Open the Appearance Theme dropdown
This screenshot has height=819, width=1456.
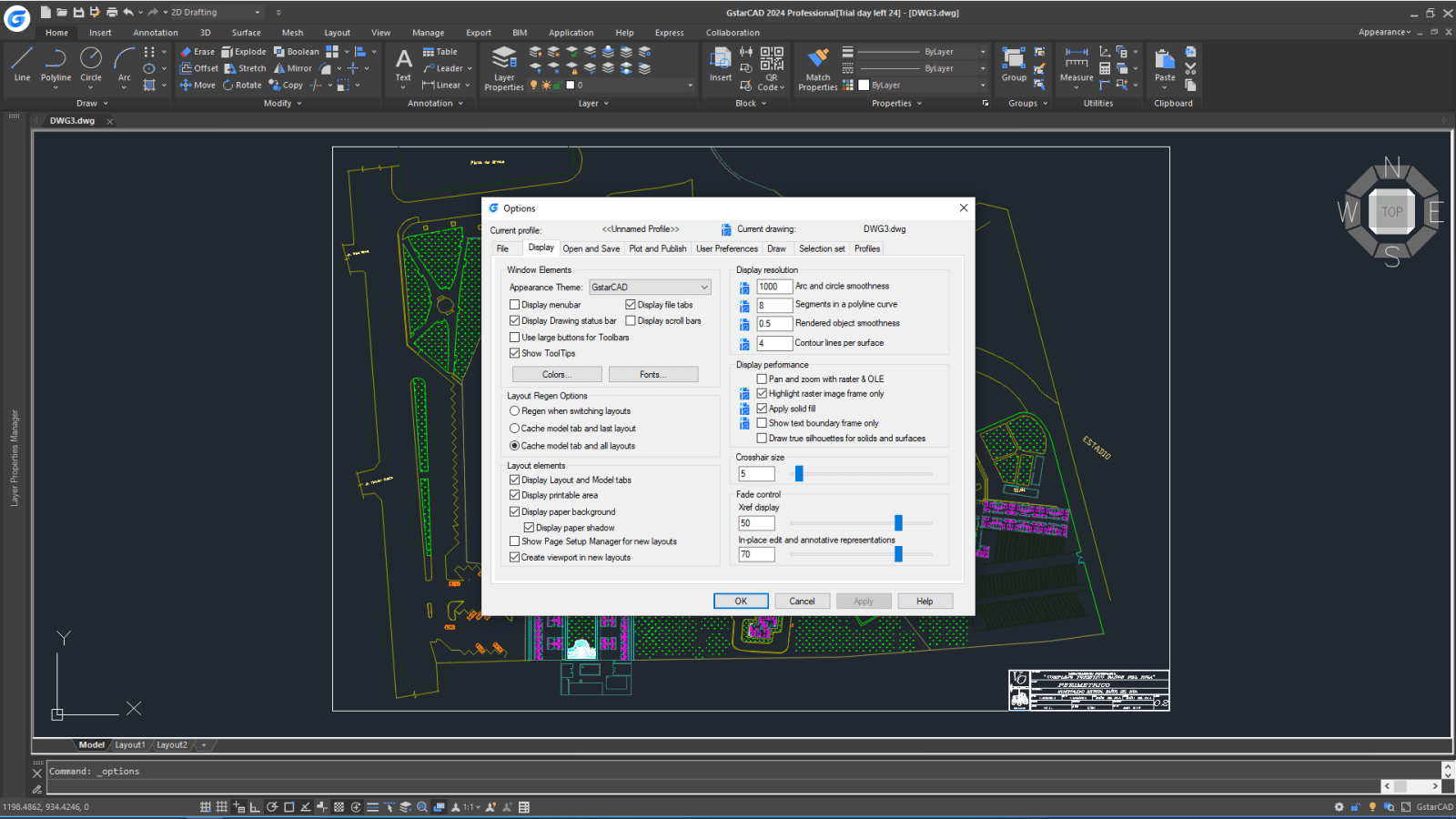703,287
